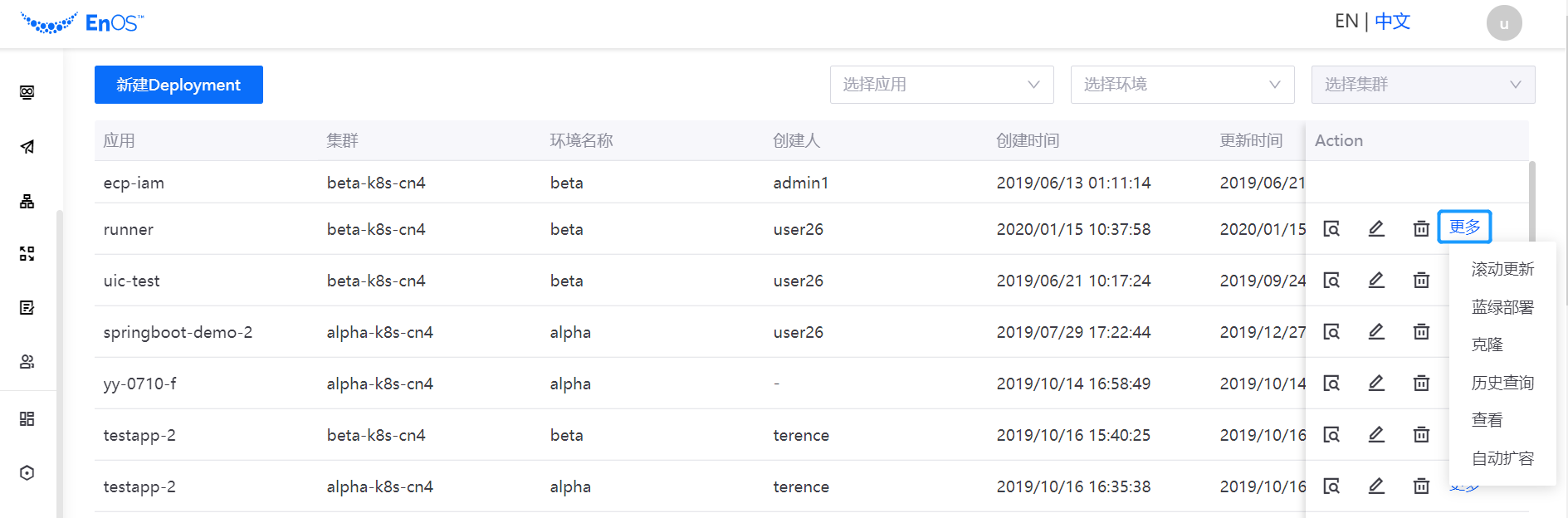Select 历史查询 from the more menu

[x=1502, y=383]
